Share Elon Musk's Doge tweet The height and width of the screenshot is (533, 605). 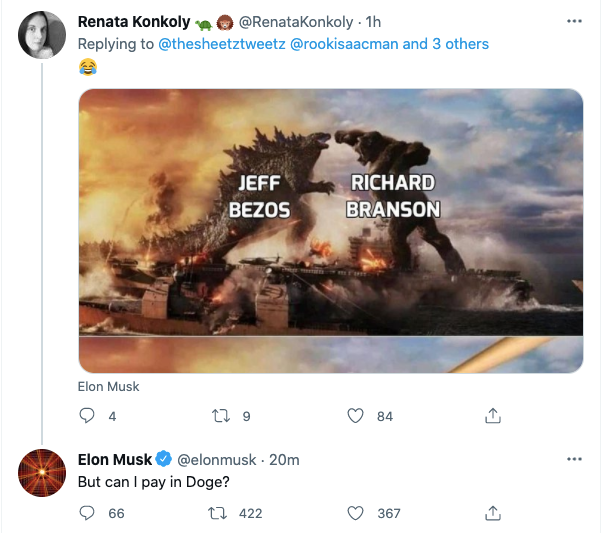pyautogui.click(x=492, y=513)
